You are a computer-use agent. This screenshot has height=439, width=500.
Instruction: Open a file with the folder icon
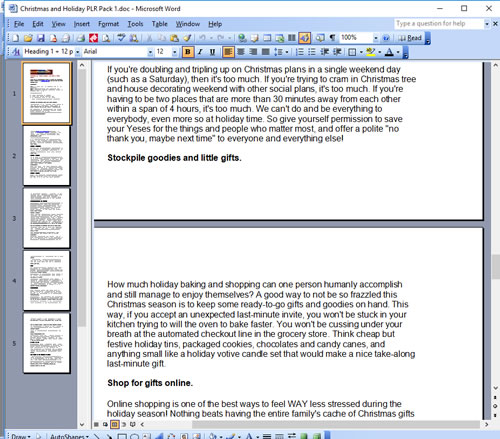[28, 38]
